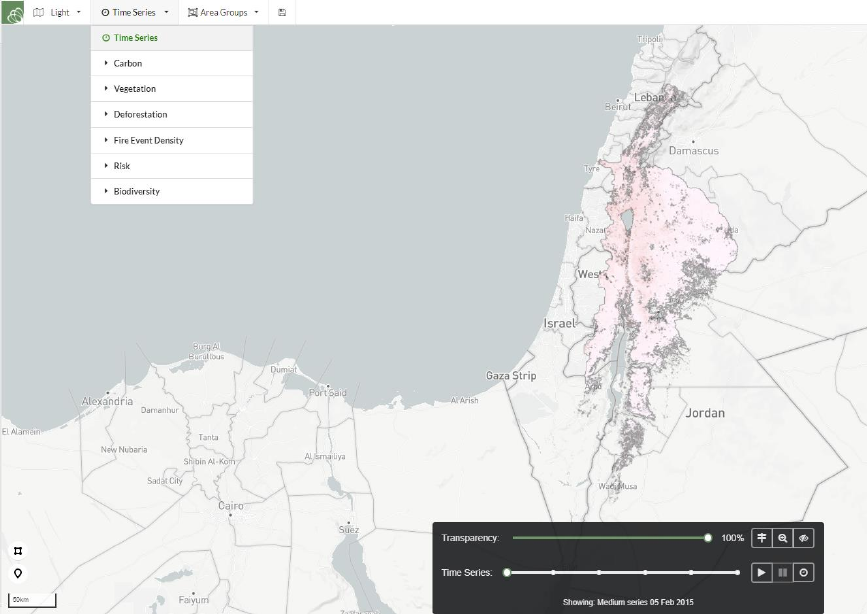Click the New Nubaria map label
Viewport: 867px width, 614px height.
[124, 449]
